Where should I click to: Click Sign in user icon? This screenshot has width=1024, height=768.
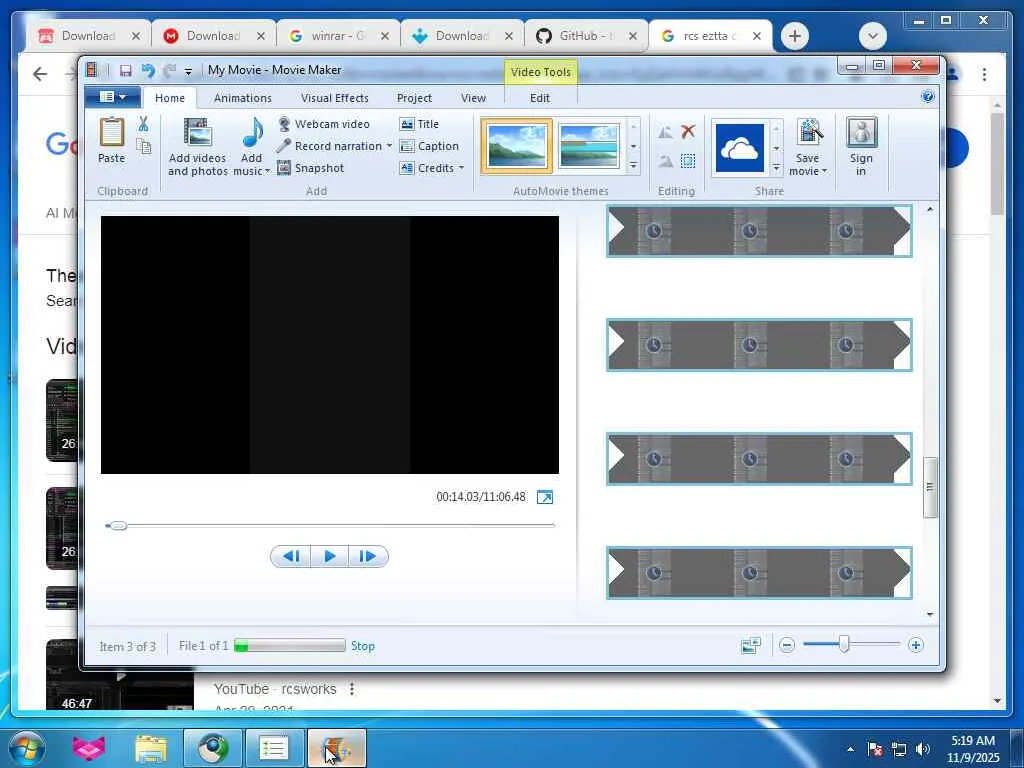pyautogui.click(x=861, y=133)
